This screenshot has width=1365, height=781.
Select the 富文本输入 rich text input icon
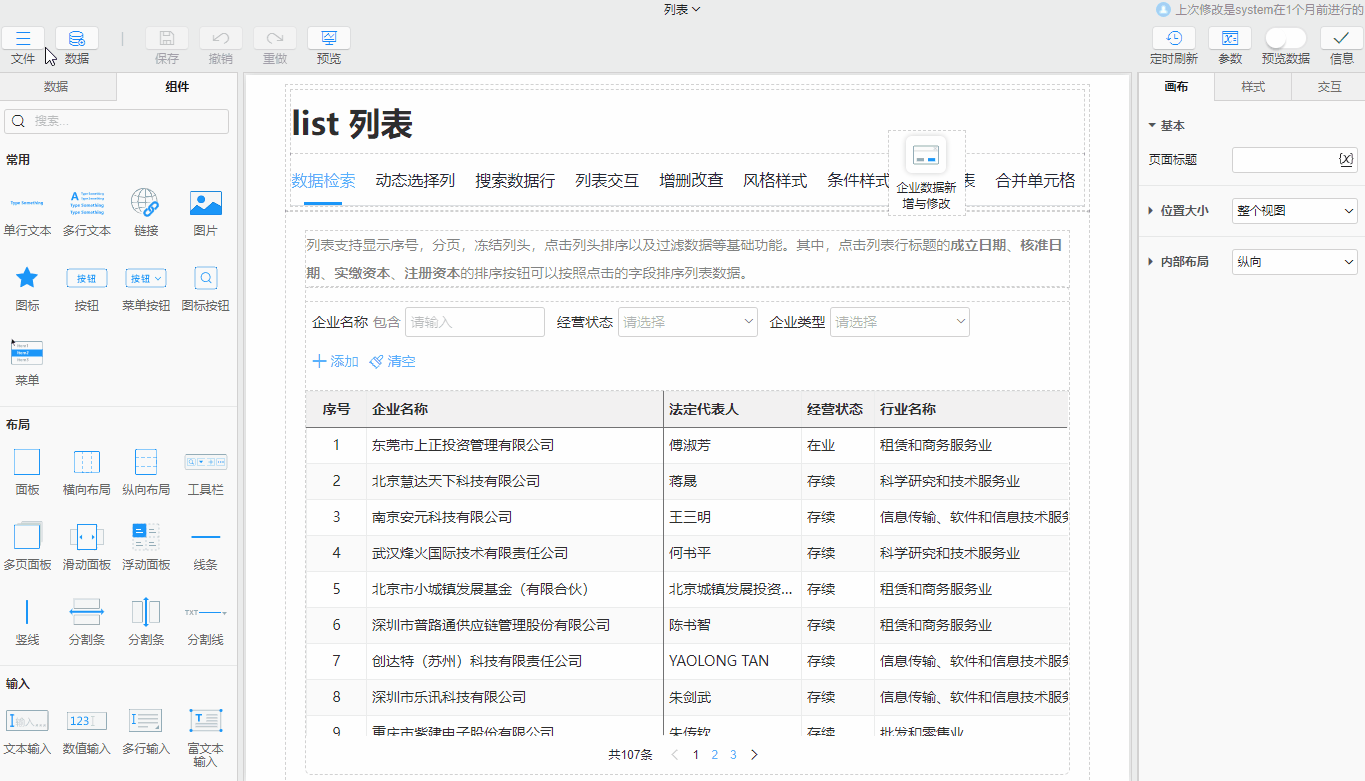[x=205, y=720]
